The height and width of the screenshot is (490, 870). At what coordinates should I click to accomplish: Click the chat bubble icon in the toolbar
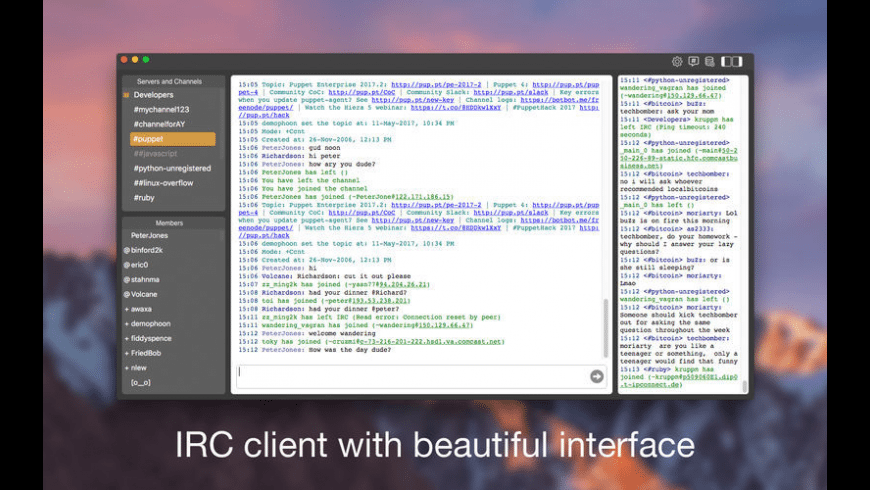click(694, 61)
